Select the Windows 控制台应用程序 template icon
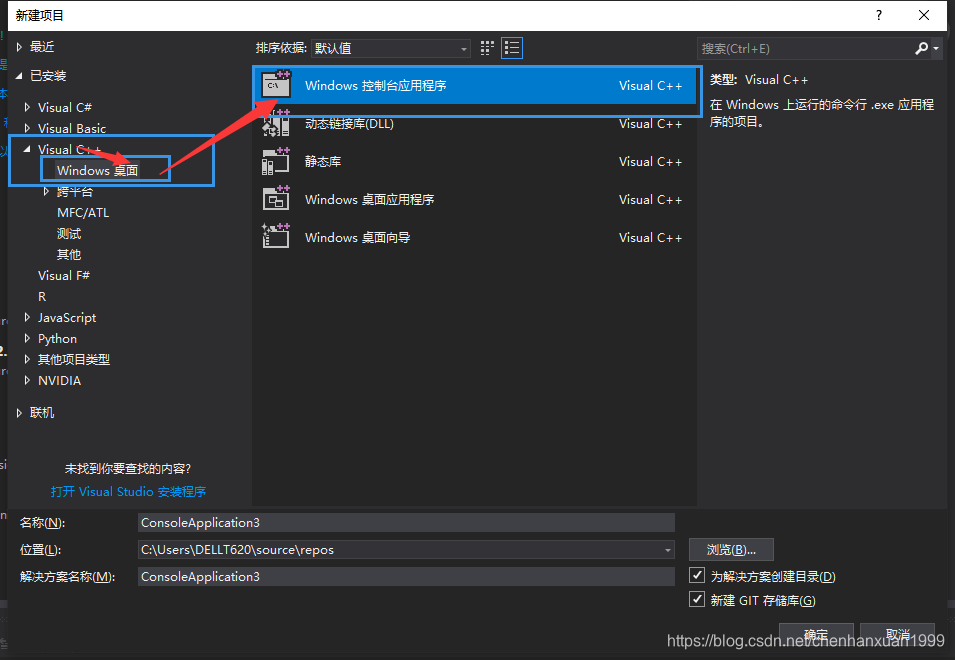 (276, 85)
